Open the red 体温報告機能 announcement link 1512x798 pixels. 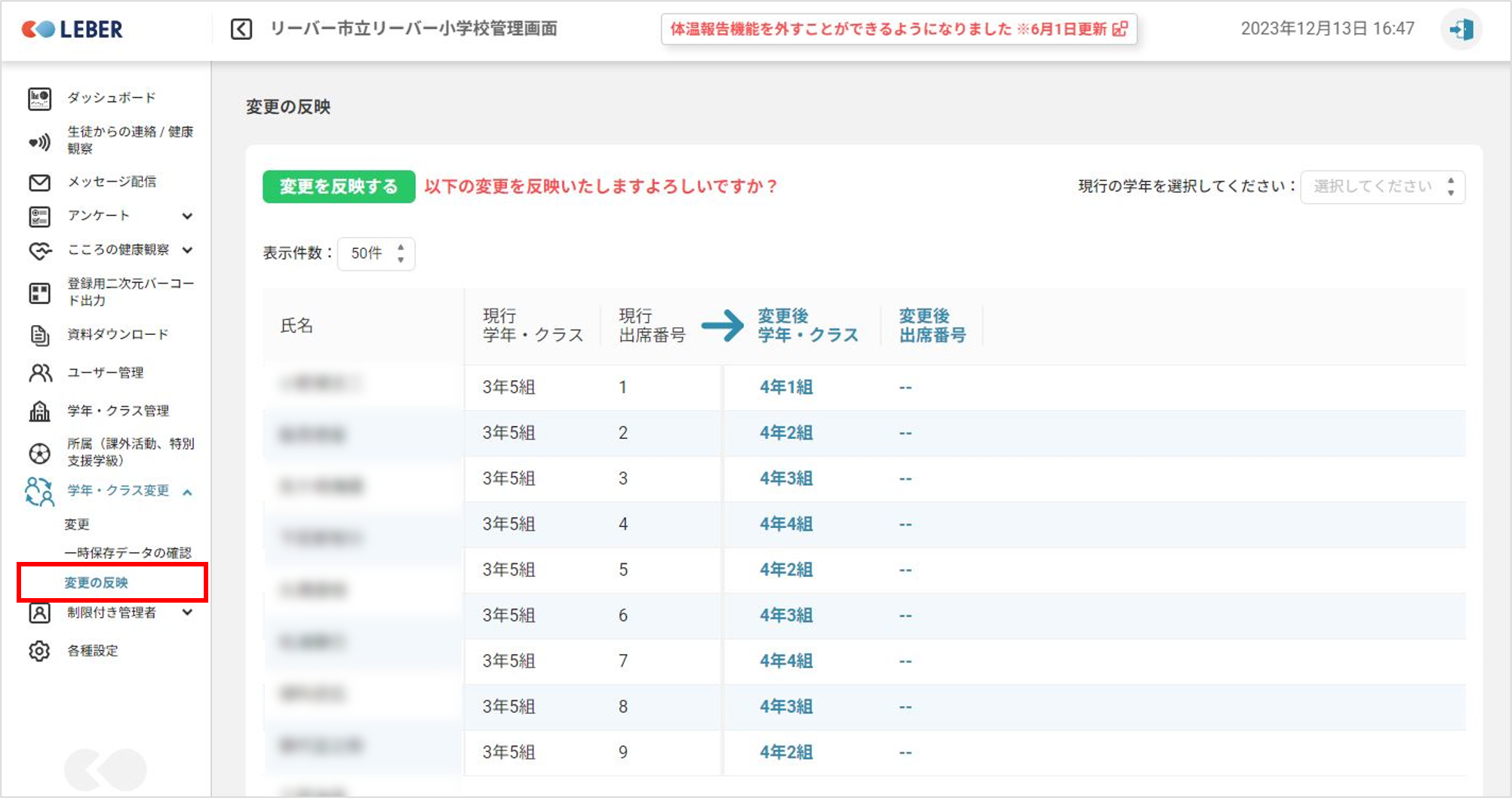pos(898,29)
